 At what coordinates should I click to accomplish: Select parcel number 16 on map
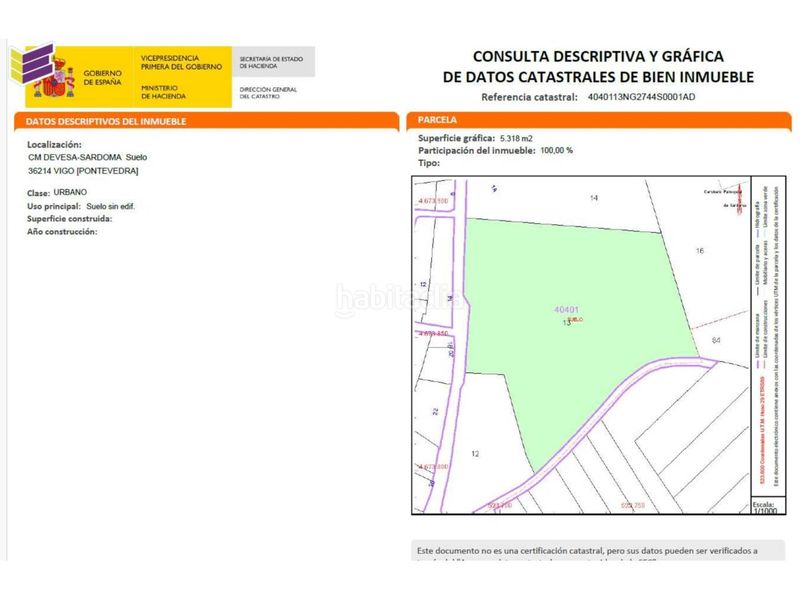point(699,251)
